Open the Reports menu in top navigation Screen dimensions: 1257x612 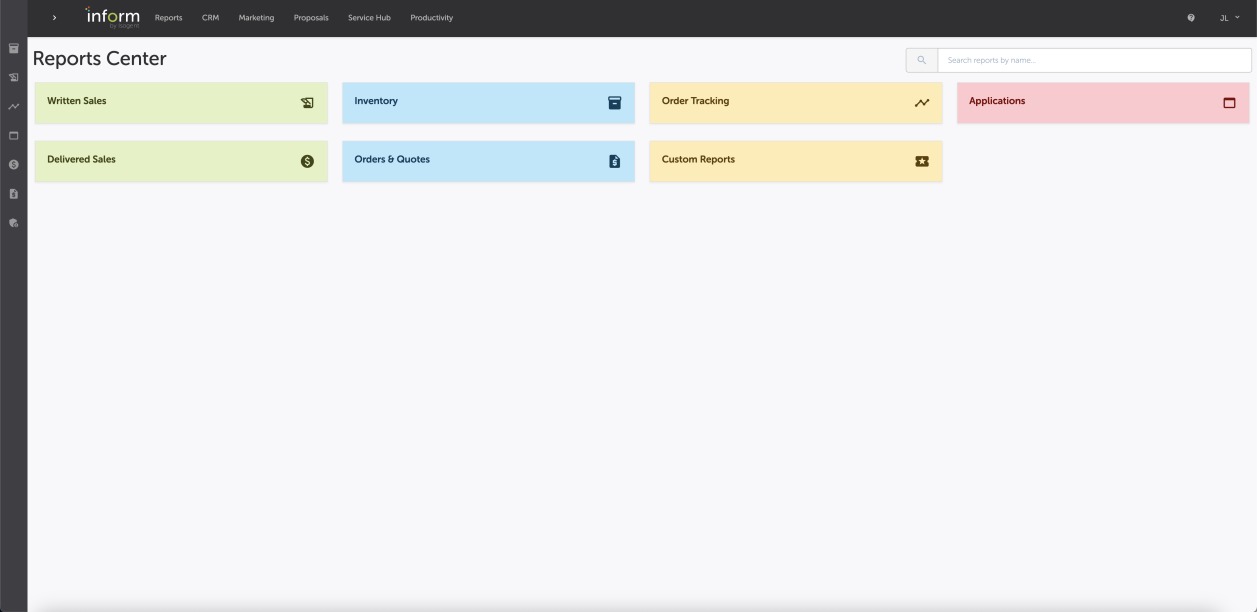(168, 18)
